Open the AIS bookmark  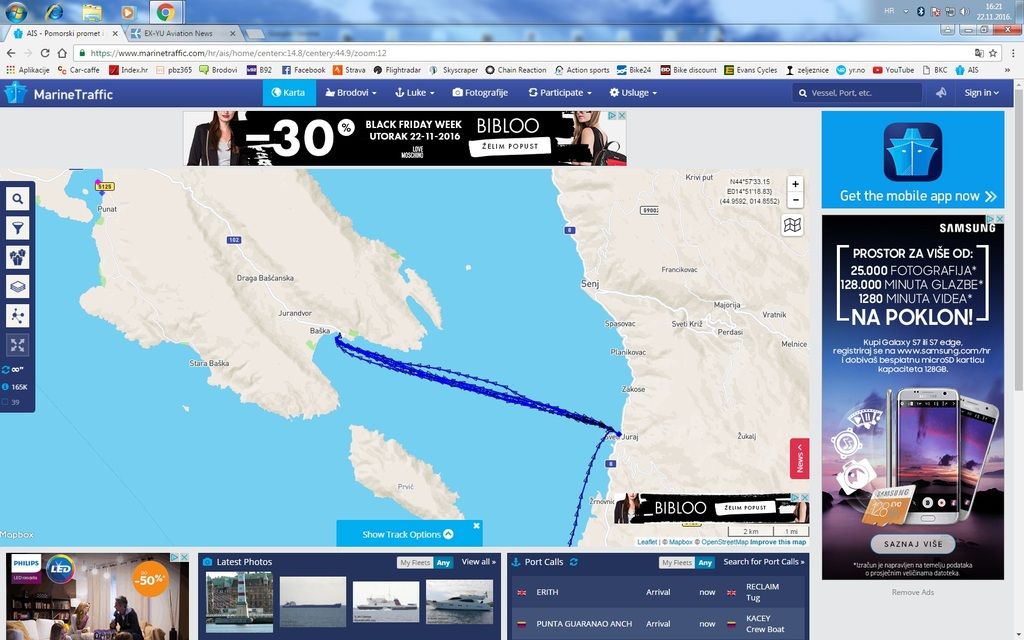point(967,70)
